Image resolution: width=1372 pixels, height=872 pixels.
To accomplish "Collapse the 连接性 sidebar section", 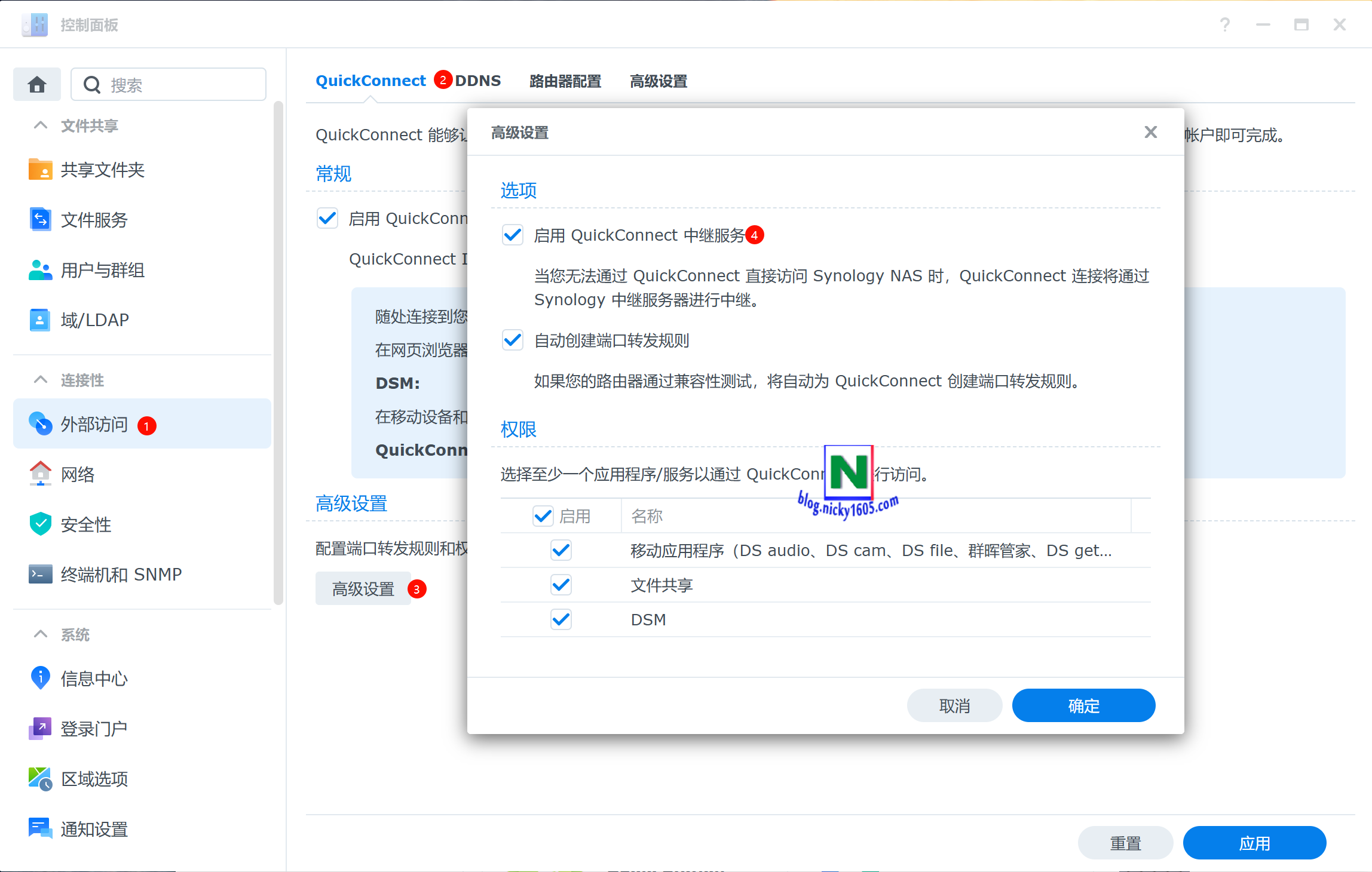I will (40, 380).
